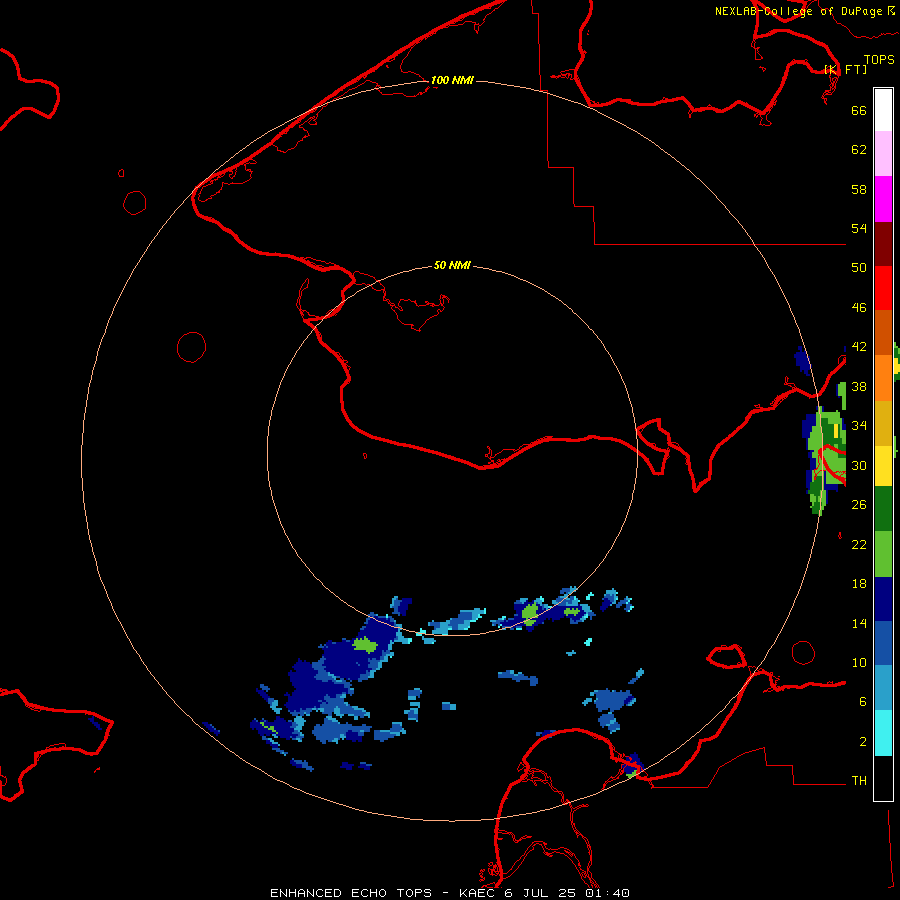Click the legend value 54

(x=859, y=228)
